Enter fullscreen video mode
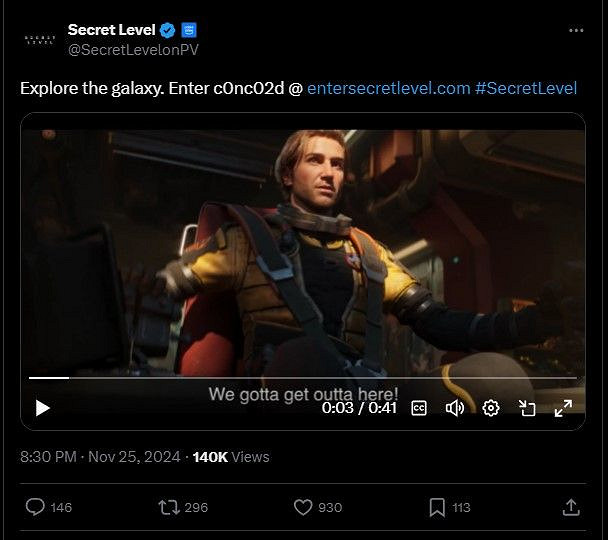The width and height of the screenshot is (608, 540). pyautogui.click(x=563, y=408)
